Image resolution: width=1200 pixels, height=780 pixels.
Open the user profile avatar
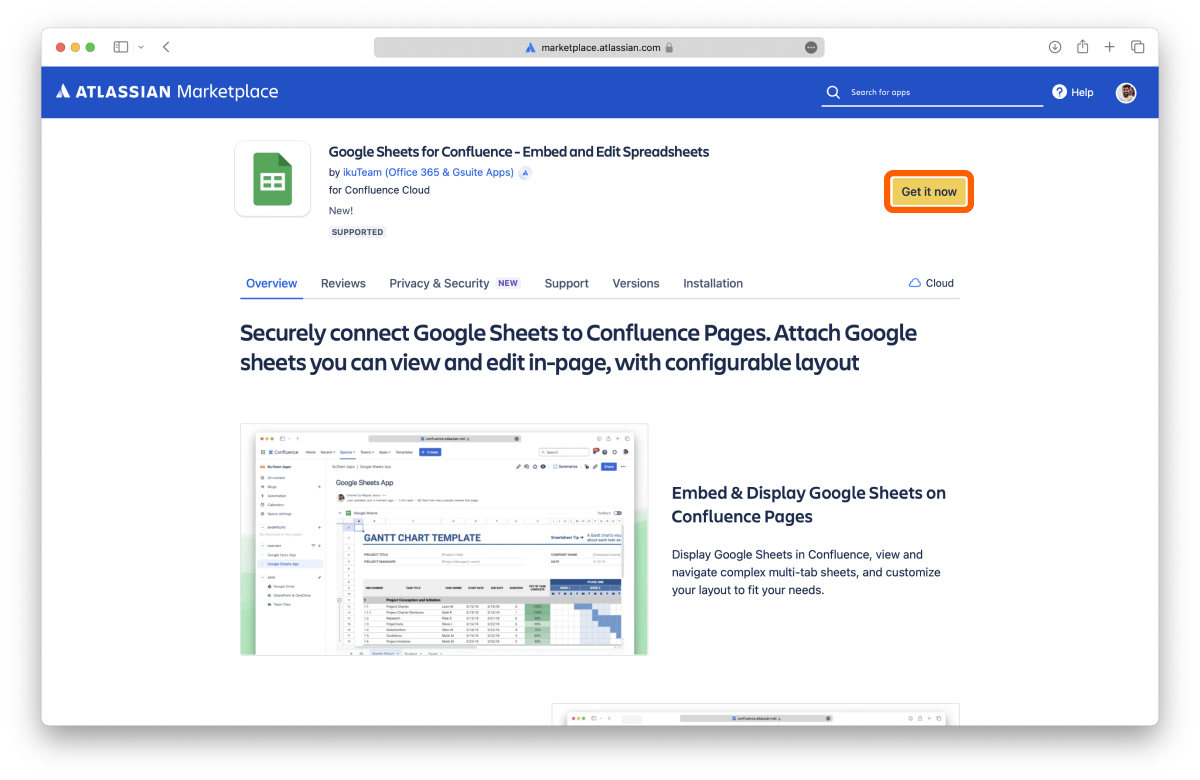click(1126, 92)
